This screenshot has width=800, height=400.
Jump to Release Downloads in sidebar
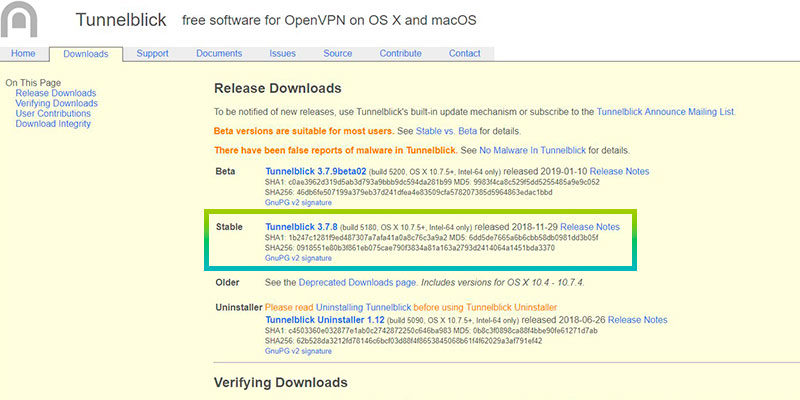(56, 93)
